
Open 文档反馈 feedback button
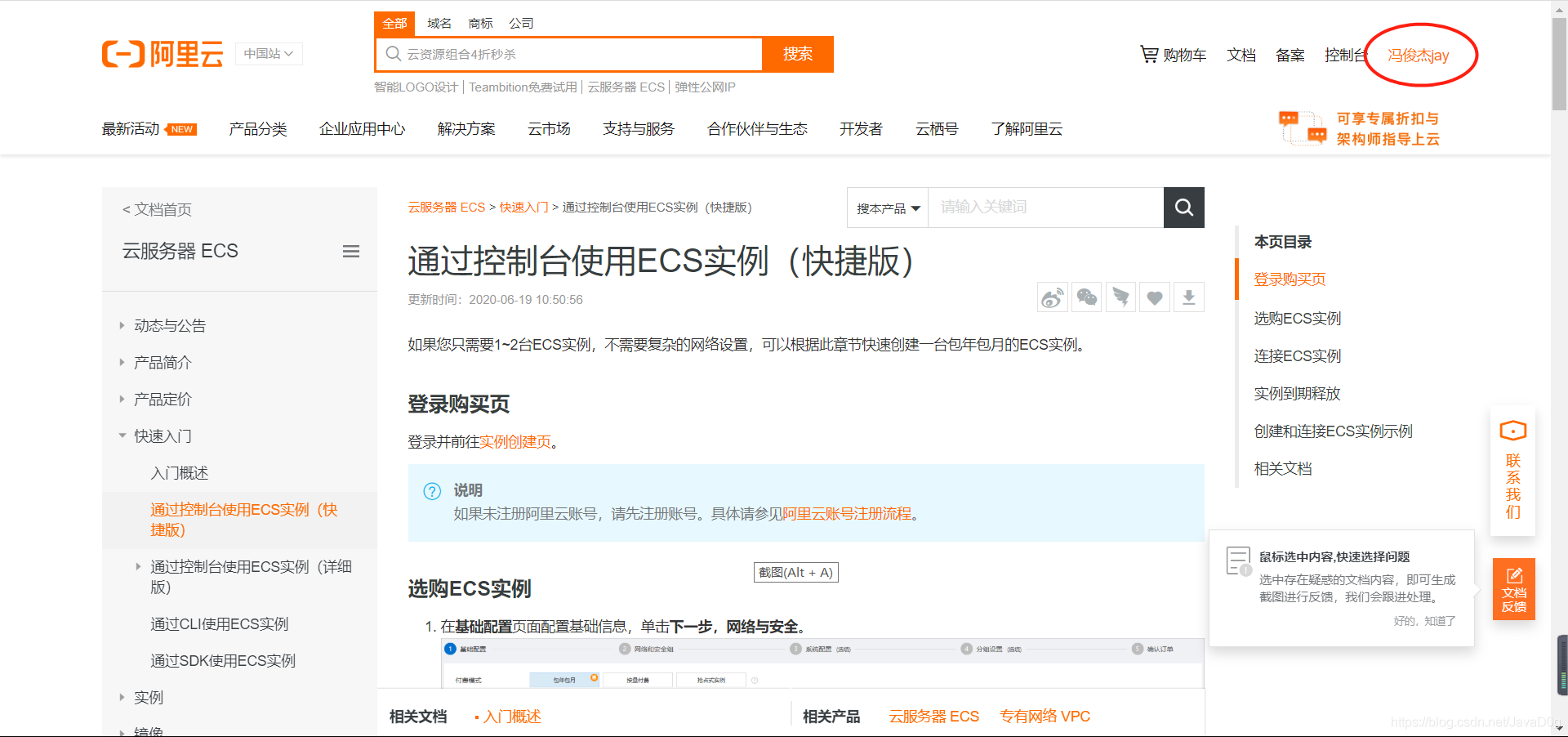point(1514,589)
